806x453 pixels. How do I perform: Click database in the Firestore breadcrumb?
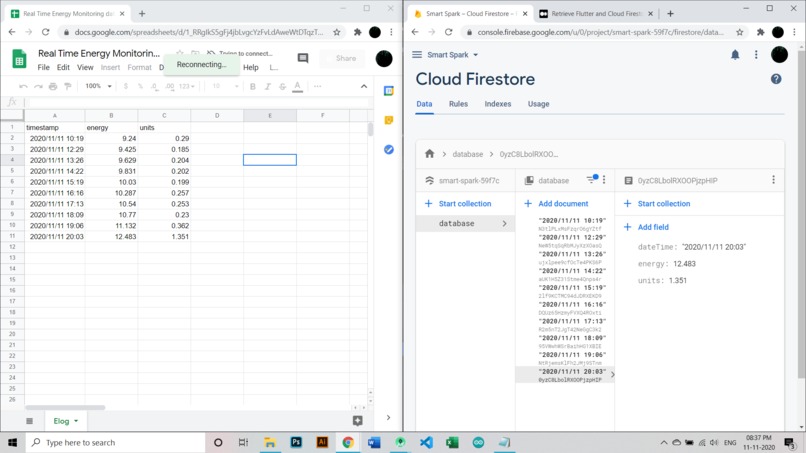[x=467, y=154]
